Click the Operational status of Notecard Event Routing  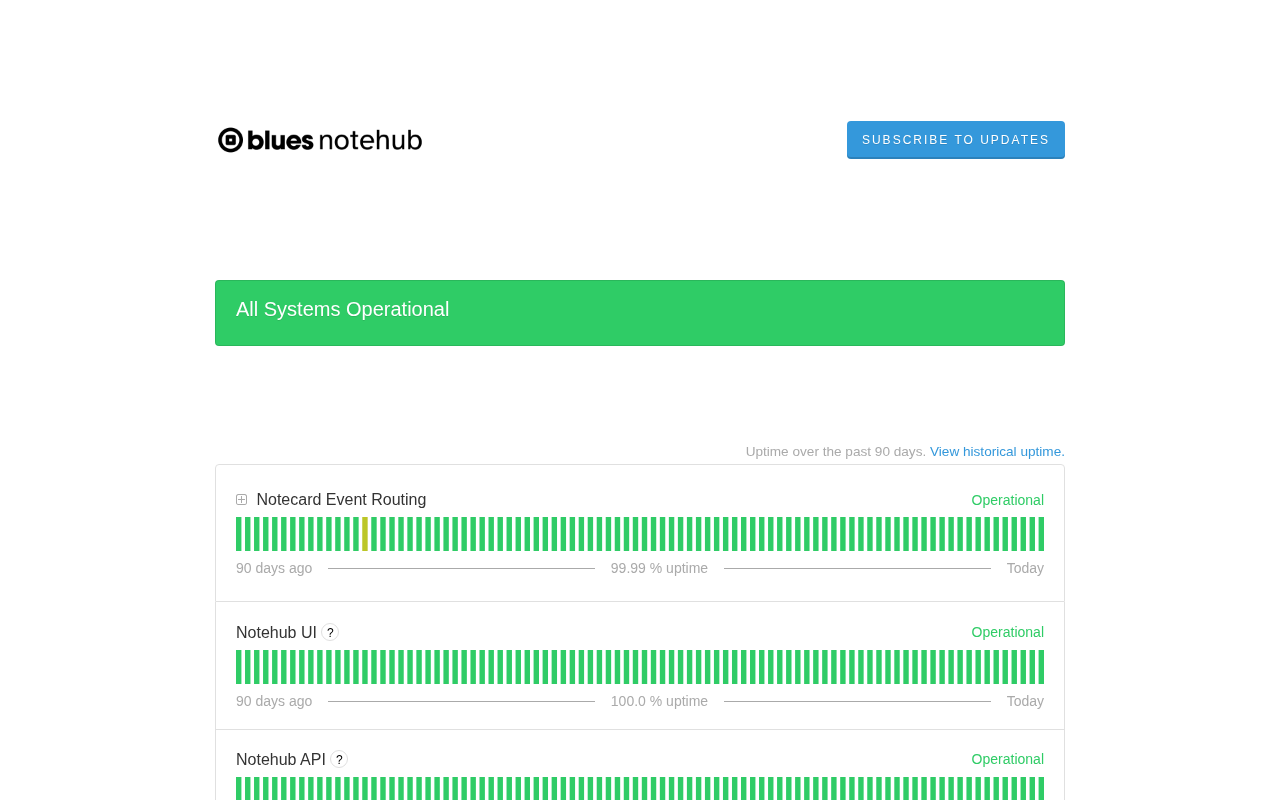1008,500
